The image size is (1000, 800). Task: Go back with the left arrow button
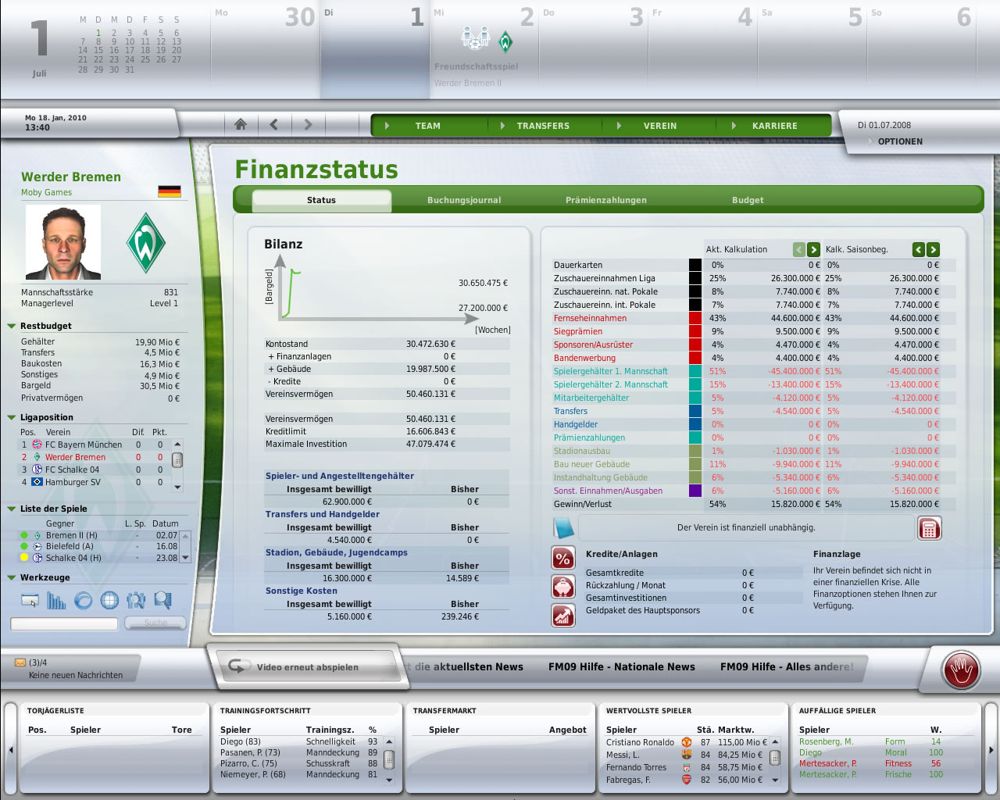tap(274, 125)
